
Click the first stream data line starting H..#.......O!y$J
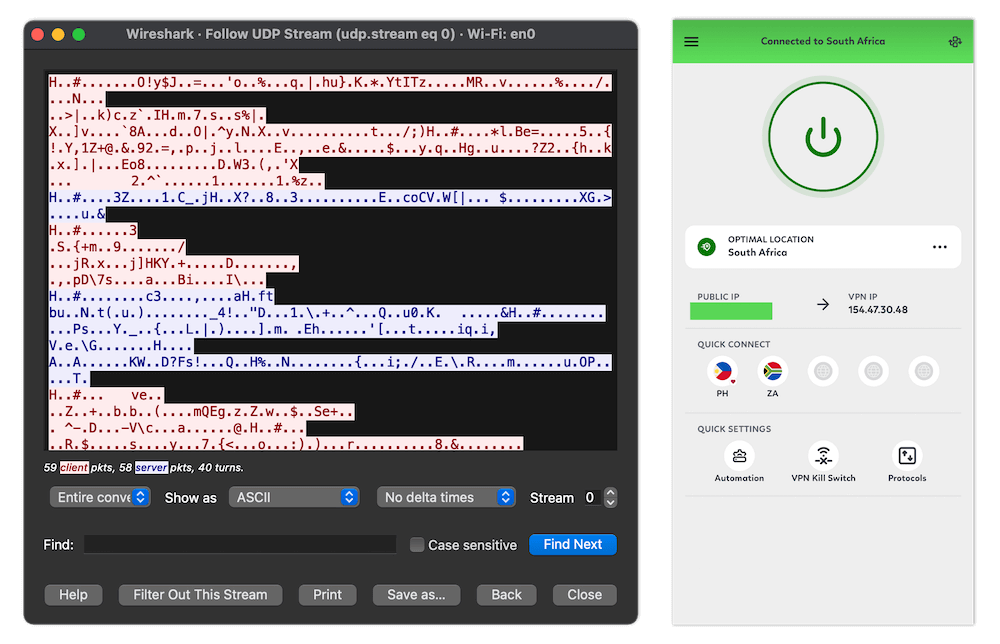point(330,82)
